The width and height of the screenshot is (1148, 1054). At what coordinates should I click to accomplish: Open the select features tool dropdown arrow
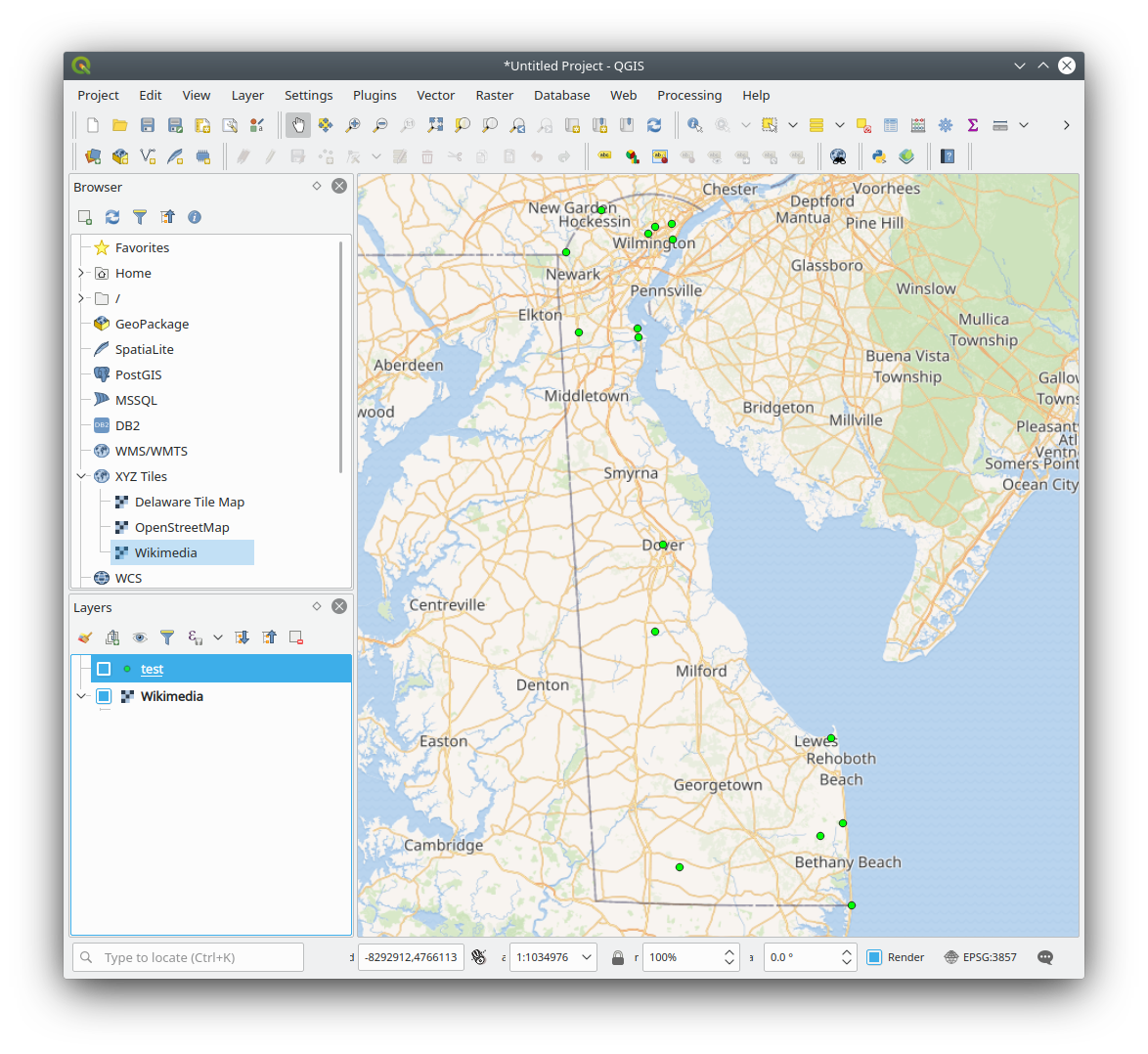click(x=792, y=125)
